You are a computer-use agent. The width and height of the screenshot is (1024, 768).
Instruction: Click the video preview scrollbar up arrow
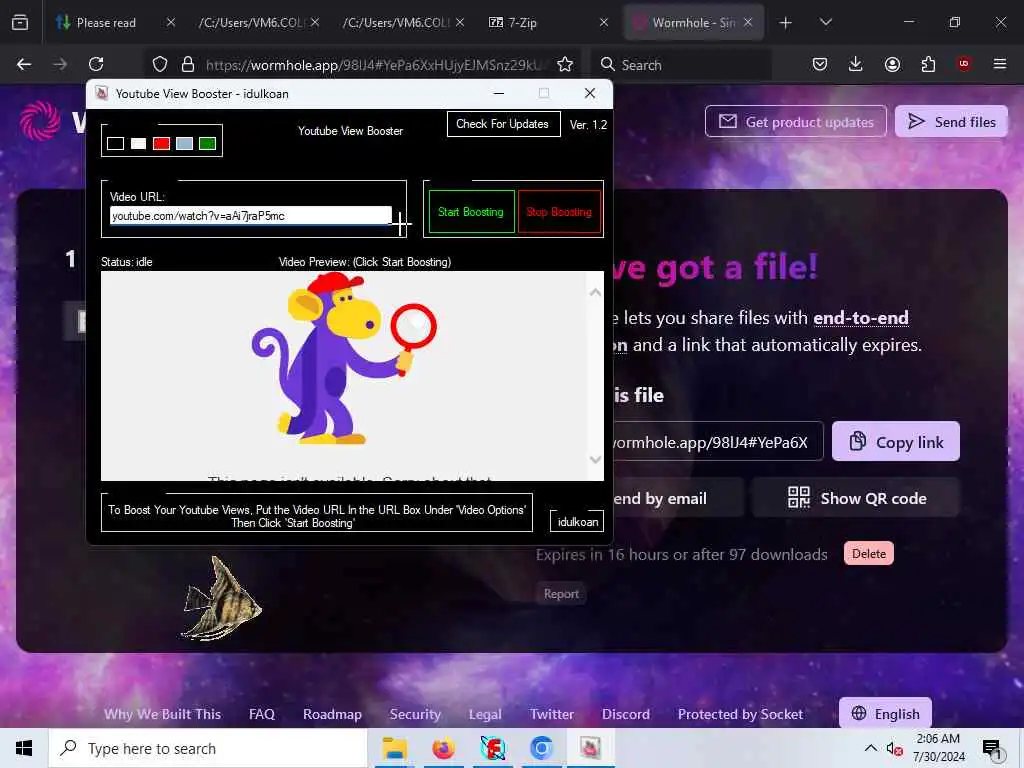(x=595, y=293)
